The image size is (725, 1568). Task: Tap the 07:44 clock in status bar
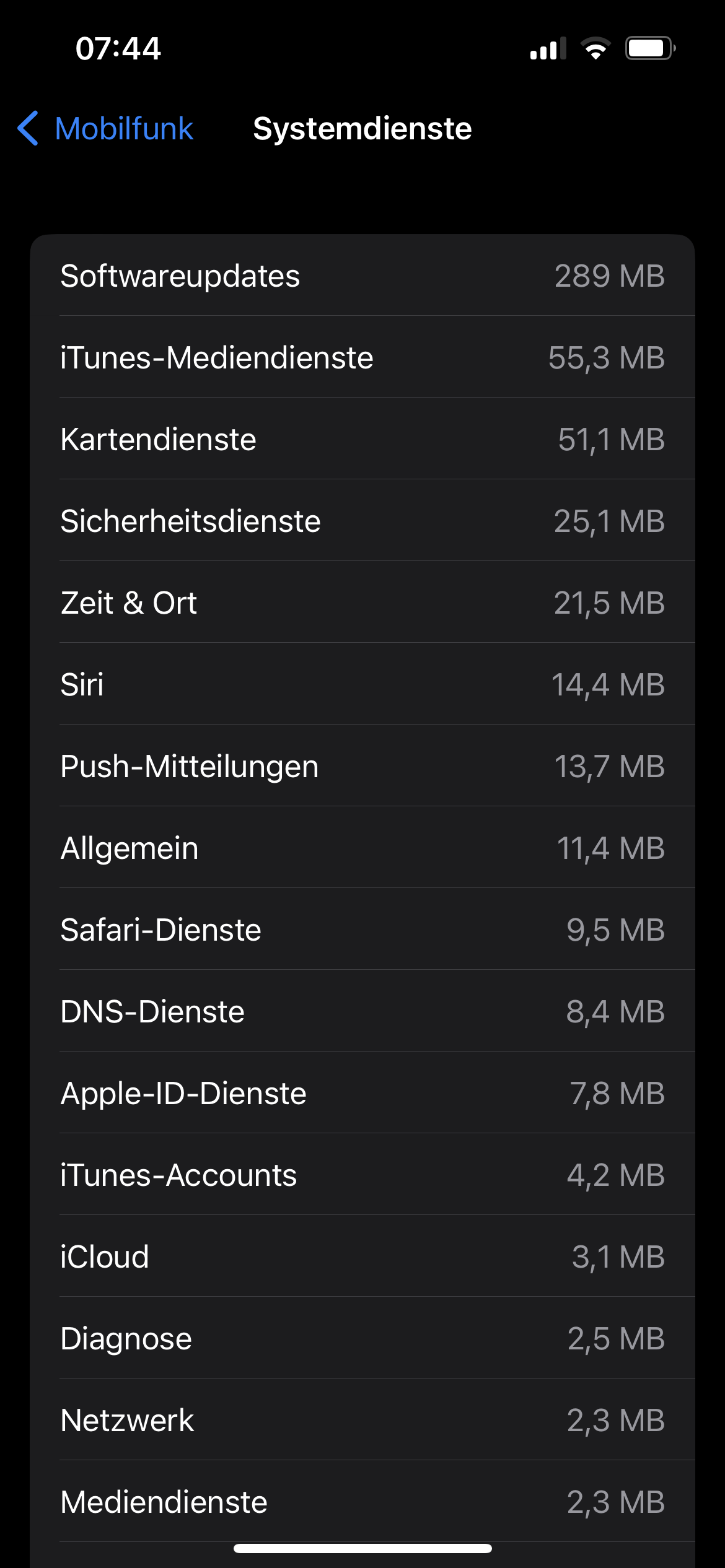pos(118,48)
